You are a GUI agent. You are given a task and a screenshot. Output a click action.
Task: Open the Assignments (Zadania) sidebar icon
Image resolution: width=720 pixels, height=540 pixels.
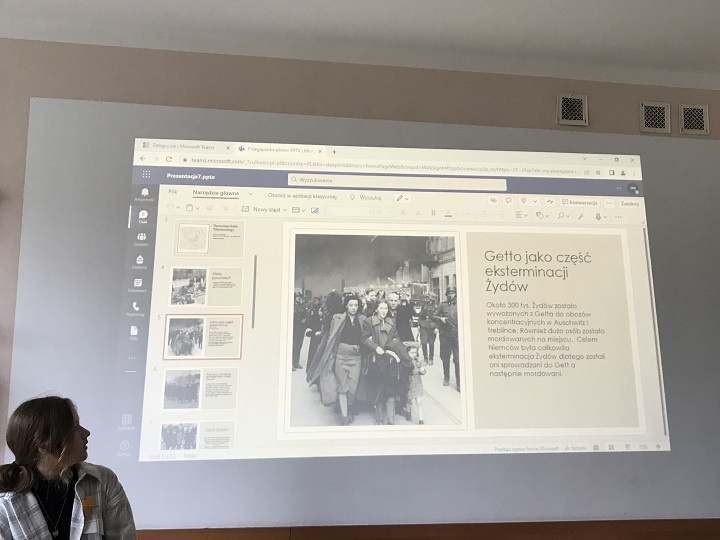tap(139, 262)
